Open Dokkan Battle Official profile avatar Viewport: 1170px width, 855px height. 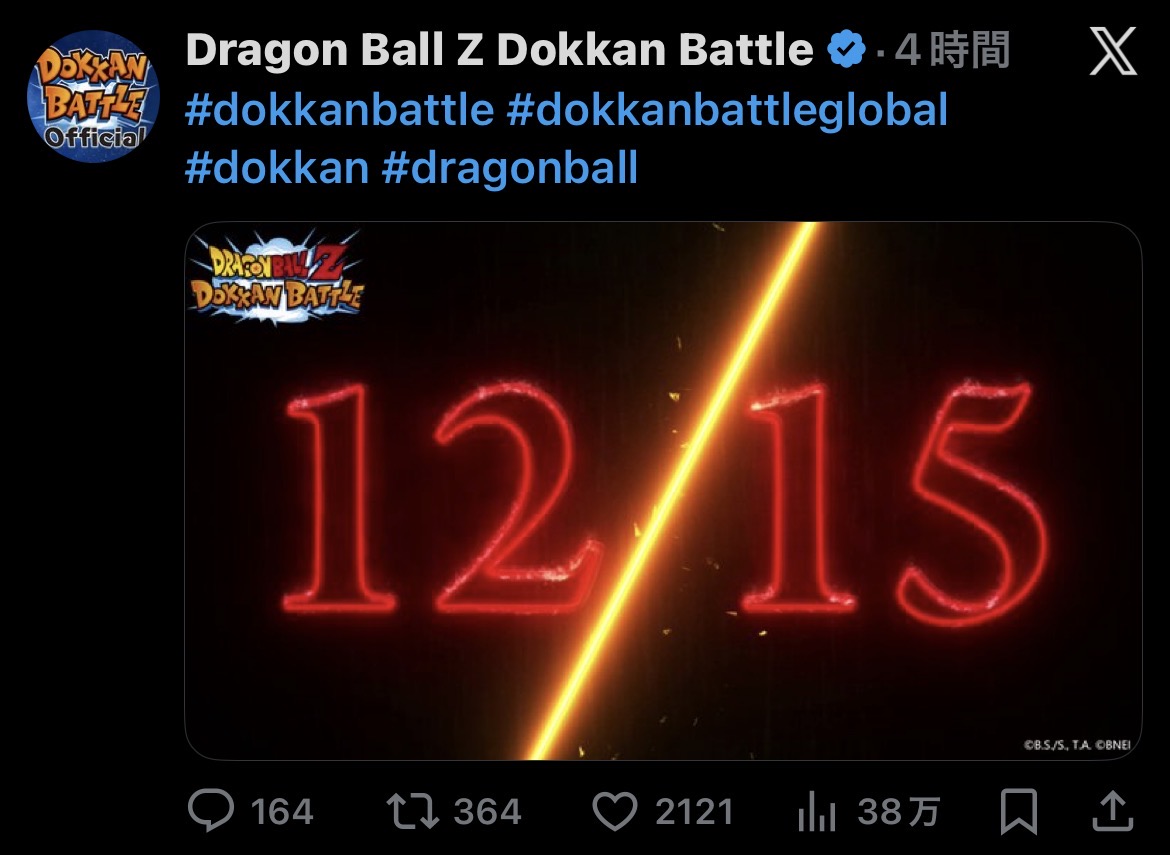(93, 96)
